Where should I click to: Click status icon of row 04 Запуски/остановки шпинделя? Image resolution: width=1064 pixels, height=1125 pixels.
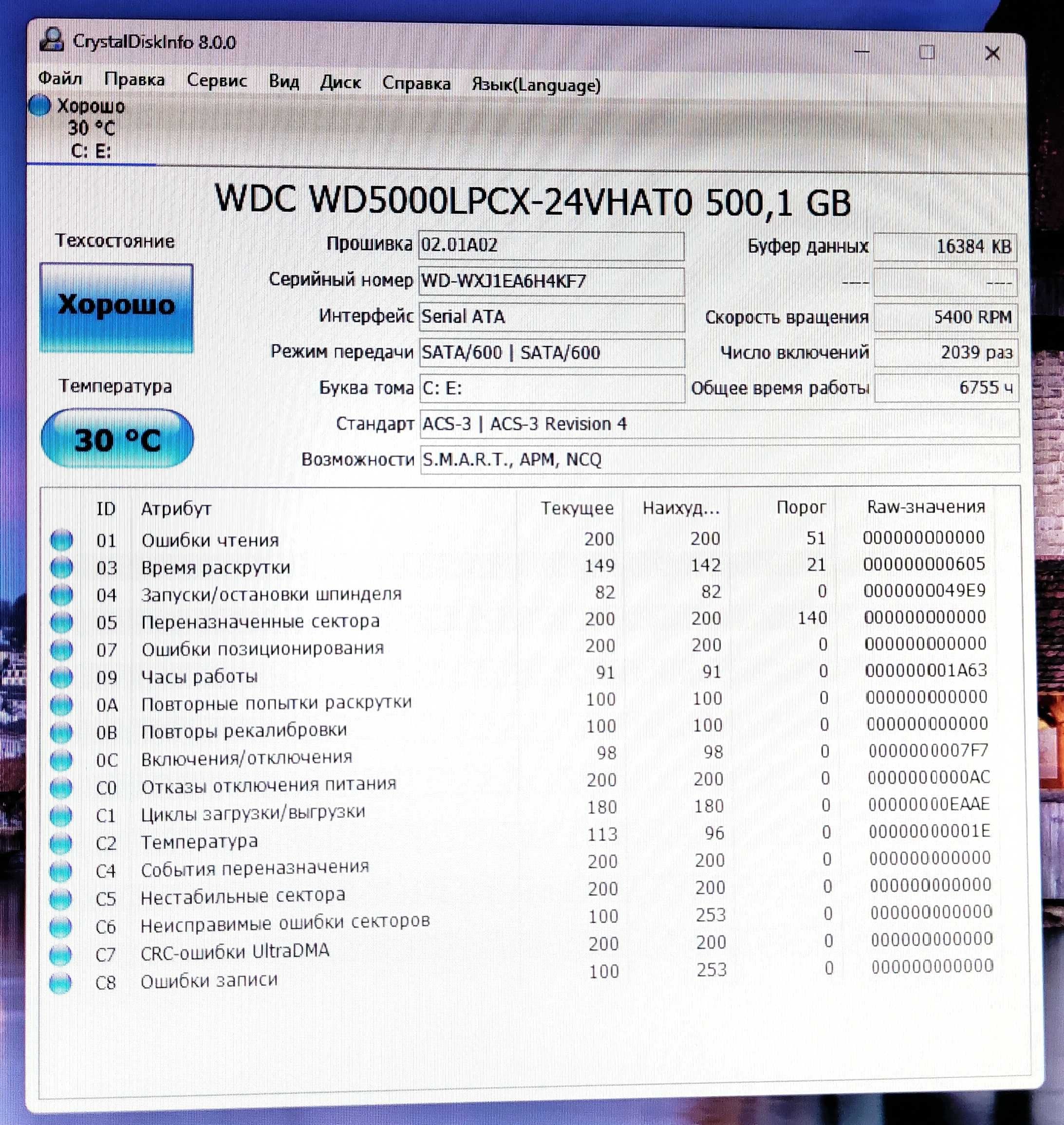[x=62, y=595]
